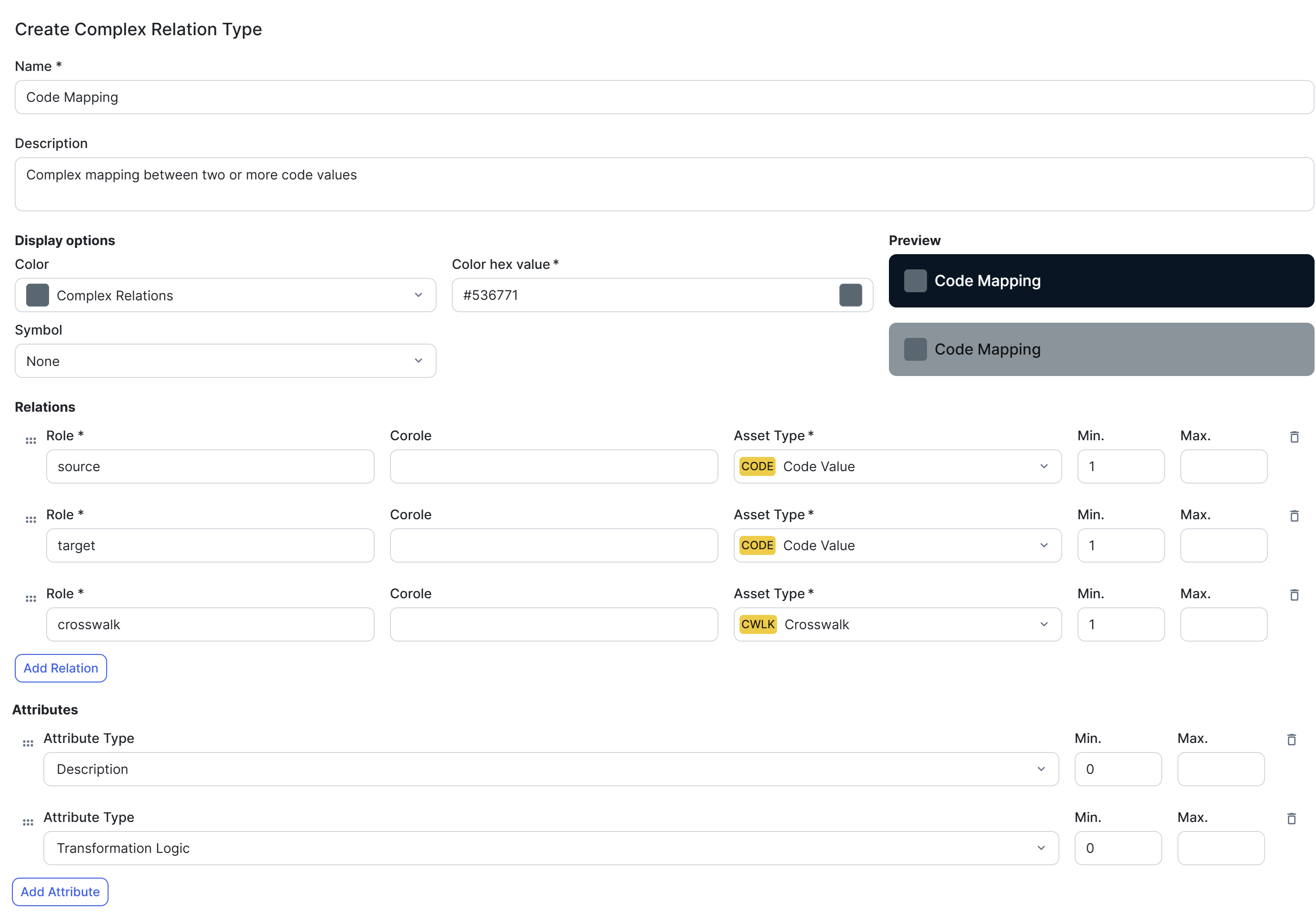Expand the Description attribute type dropdown
Screen dimensions: 1316x920
pos(550,769)
